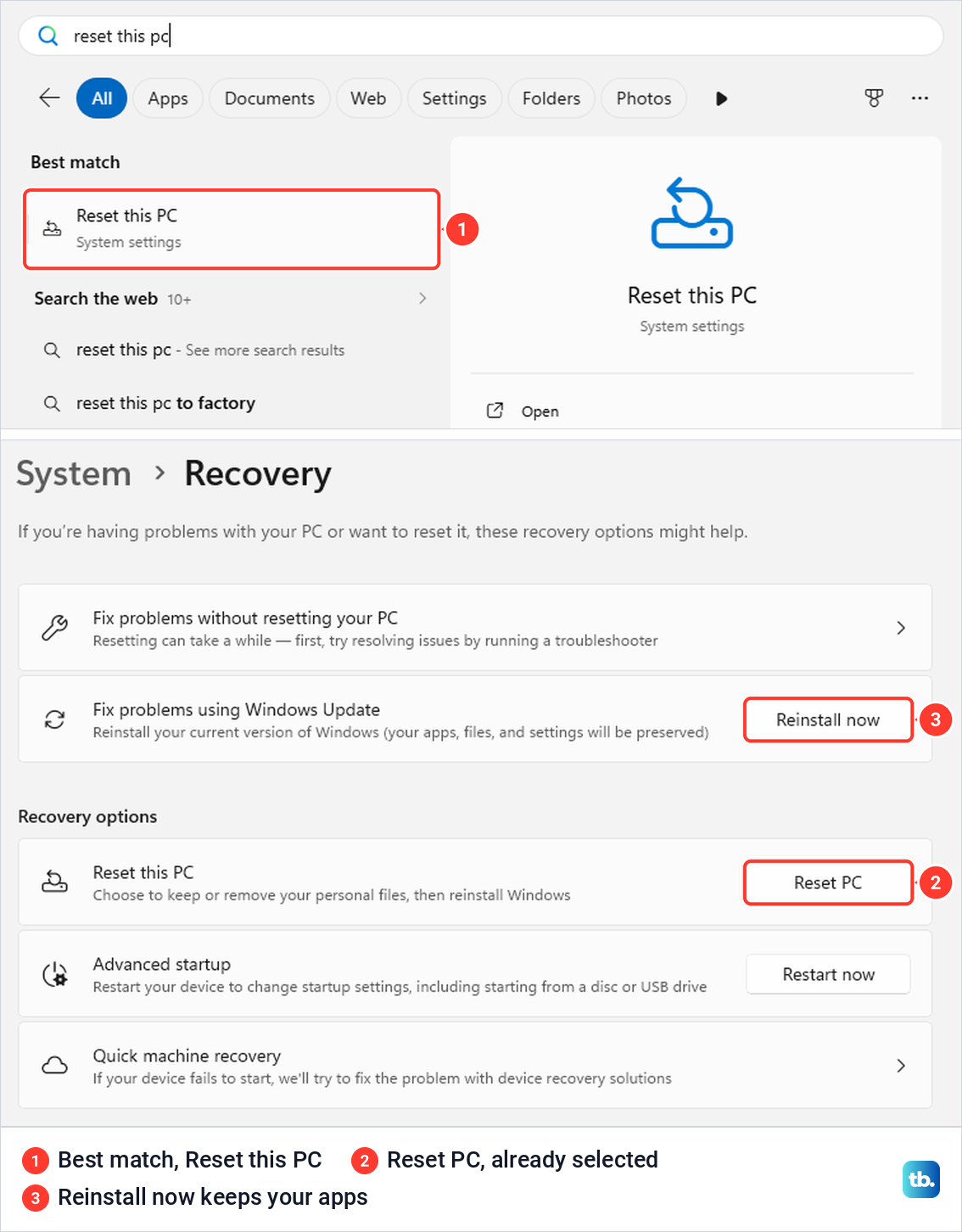Open 'Fix problems without resetting your PC'

(475, 628)
